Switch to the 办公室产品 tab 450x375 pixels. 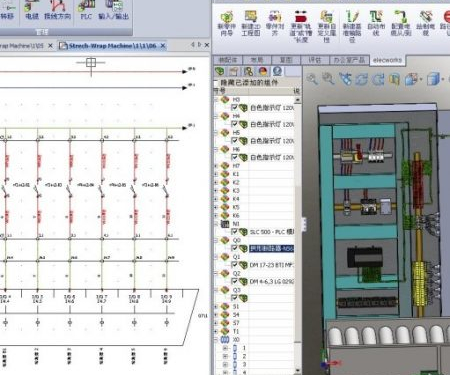point(349,60)
